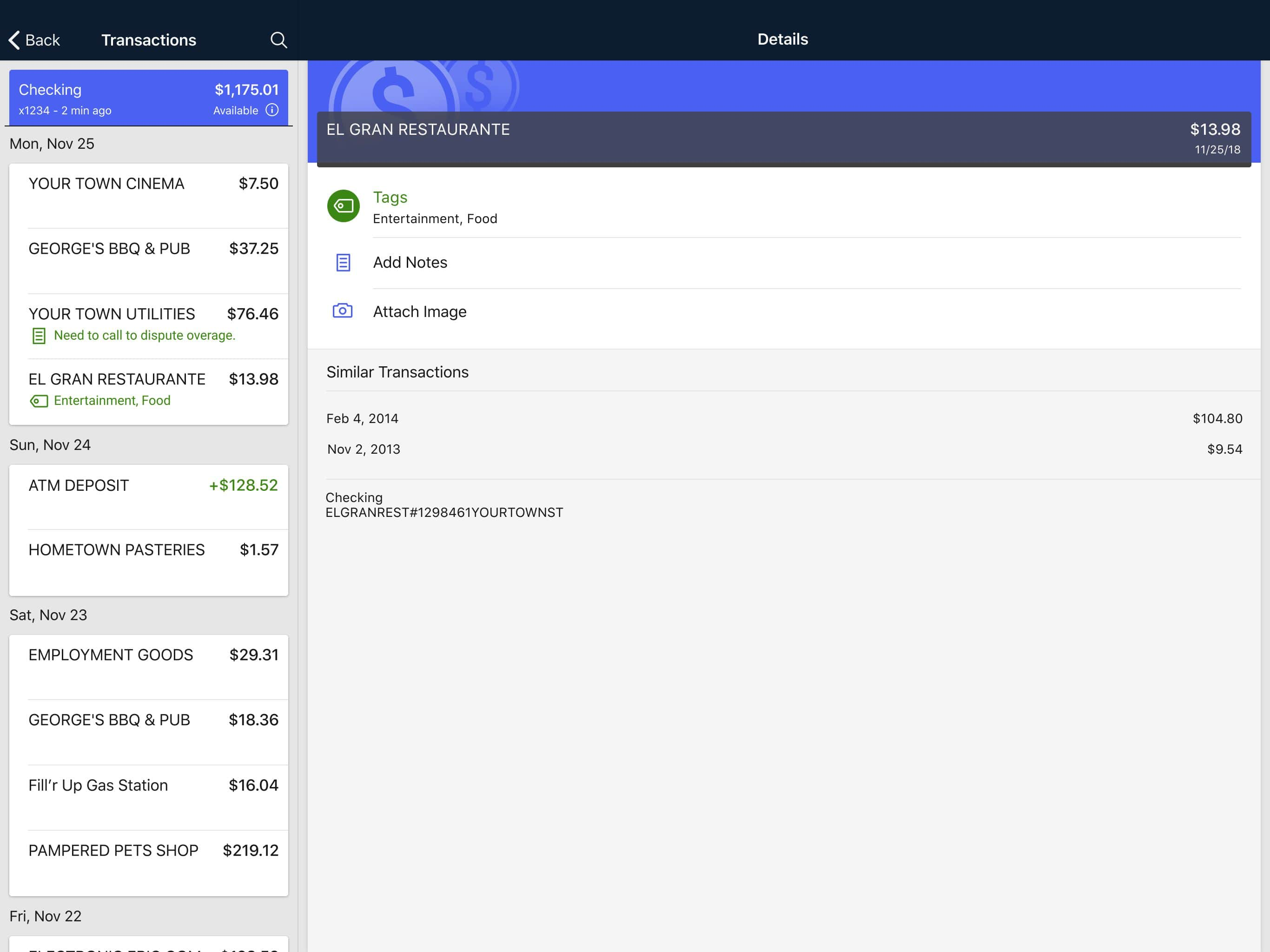The height and width of the screenshot is (952, 1270).
Task: Click the Similar Transactions heading
Action: tap(397, 372)
